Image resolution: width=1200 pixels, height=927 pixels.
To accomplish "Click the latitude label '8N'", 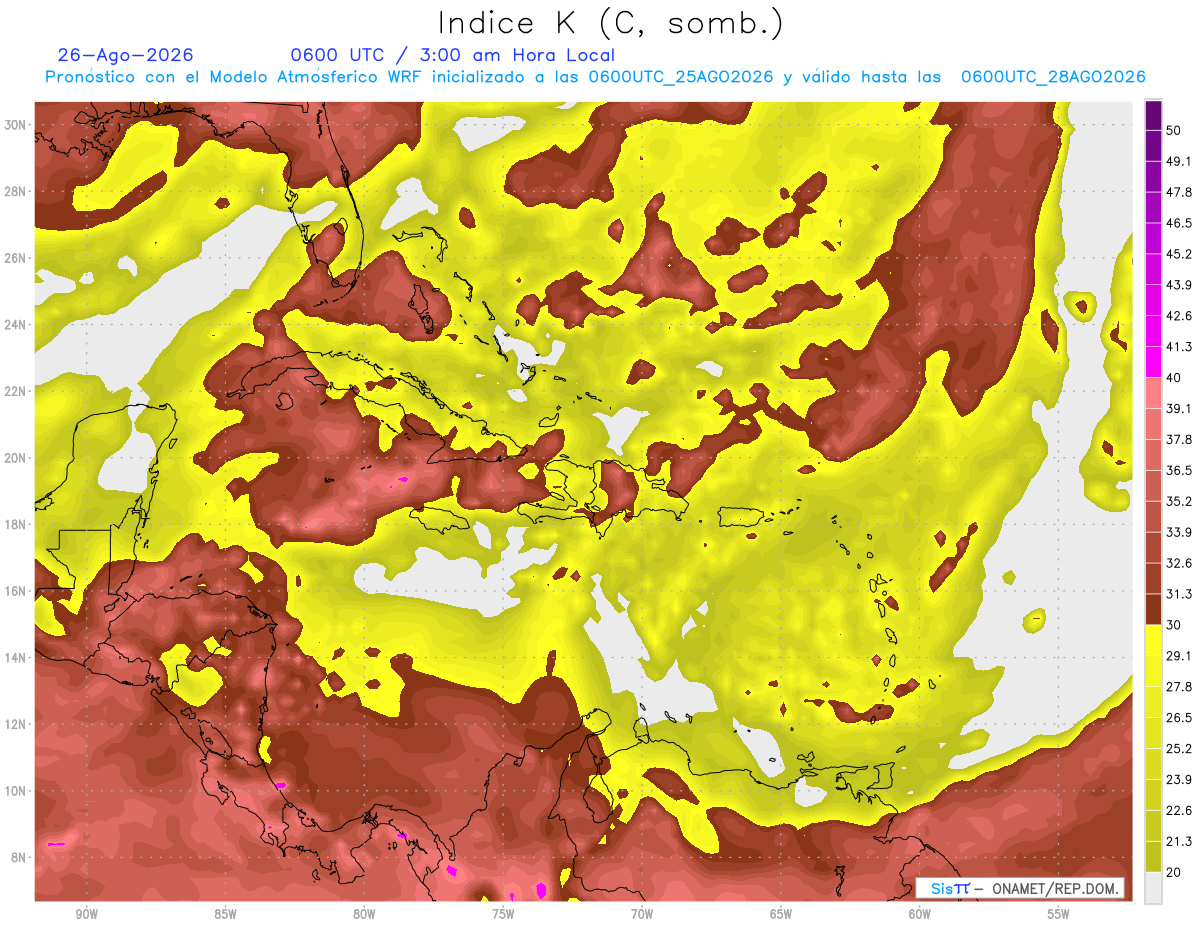I will (x=19, y=858).
